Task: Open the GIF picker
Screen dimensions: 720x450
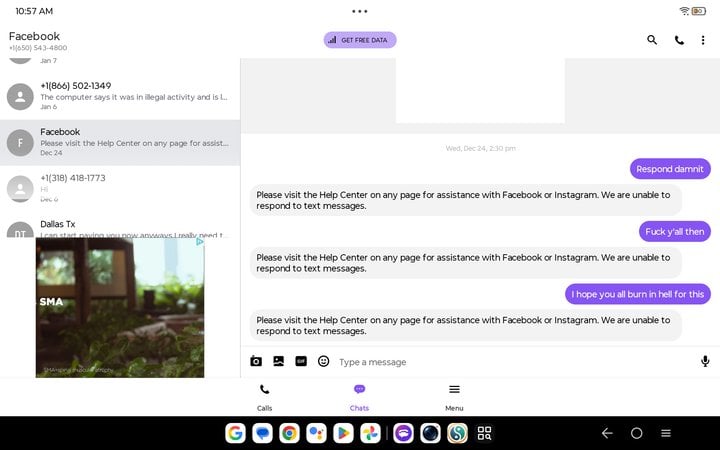Action: 301,361
